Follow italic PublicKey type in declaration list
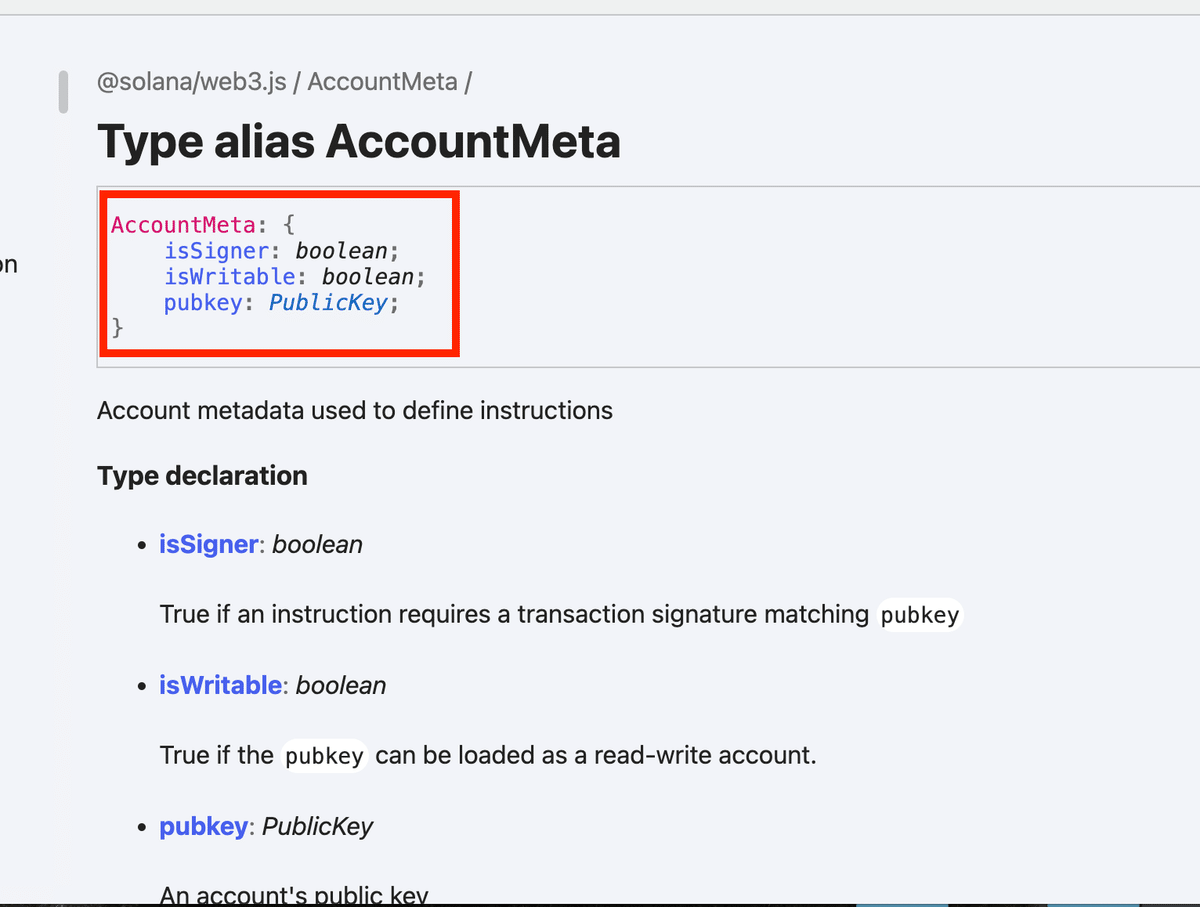Image resolution: width=1200 pixels, height=907 pixels. point(318,827)
